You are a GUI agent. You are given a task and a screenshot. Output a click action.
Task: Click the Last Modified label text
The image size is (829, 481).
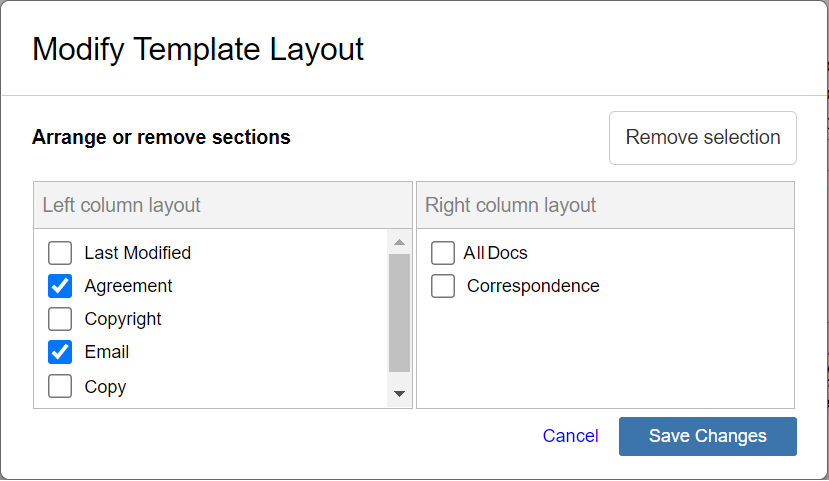click(x=137, y=253)
